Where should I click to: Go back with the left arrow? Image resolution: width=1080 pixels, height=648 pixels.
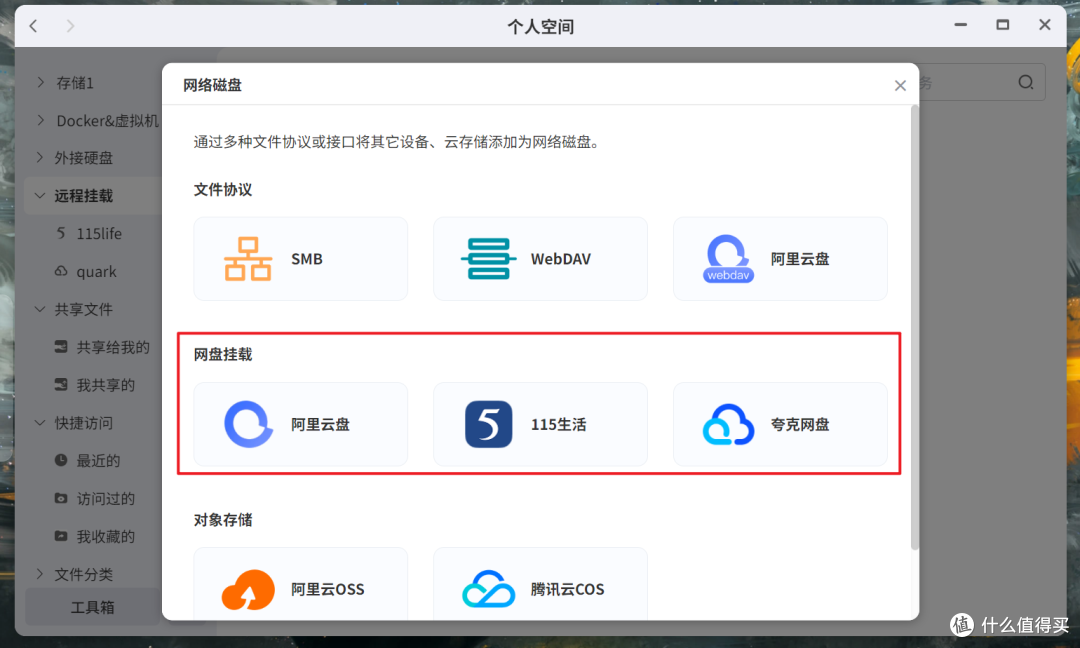[33, 26]
